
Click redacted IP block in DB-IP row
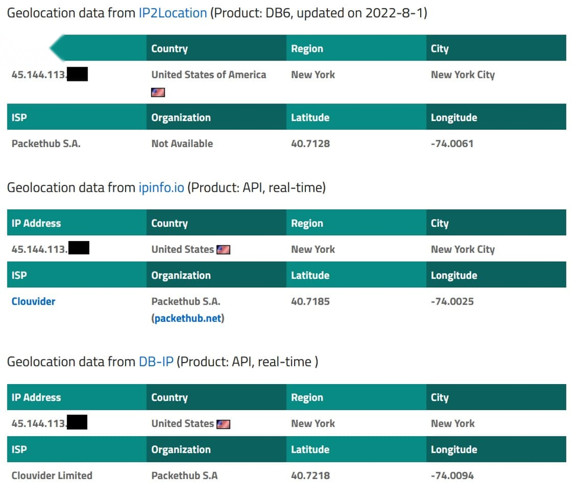tap(77, 422)
